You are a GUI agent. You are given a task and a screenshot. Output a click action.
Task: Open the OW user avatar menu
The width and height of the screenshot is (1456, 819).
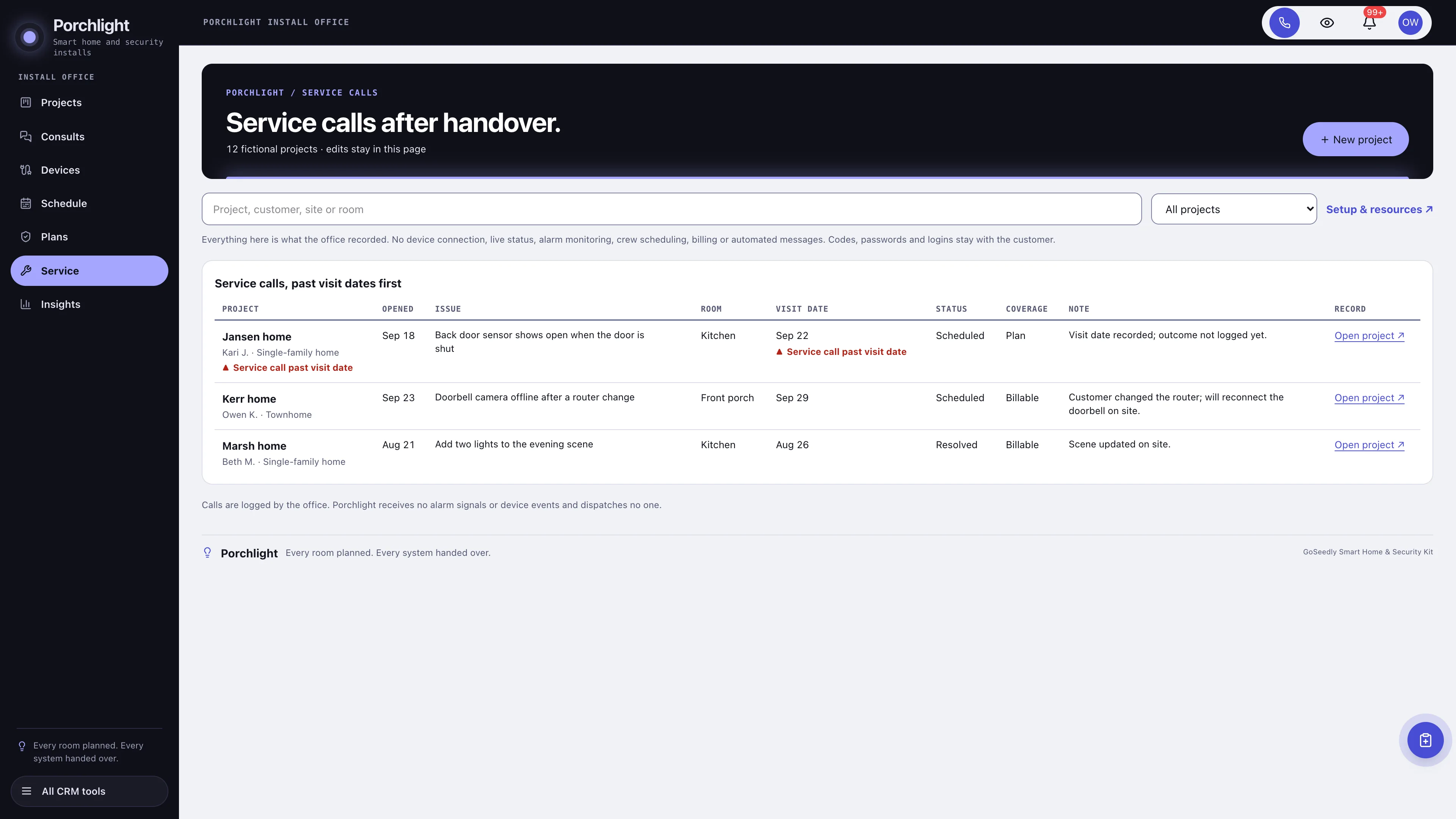pos(1410,23)
